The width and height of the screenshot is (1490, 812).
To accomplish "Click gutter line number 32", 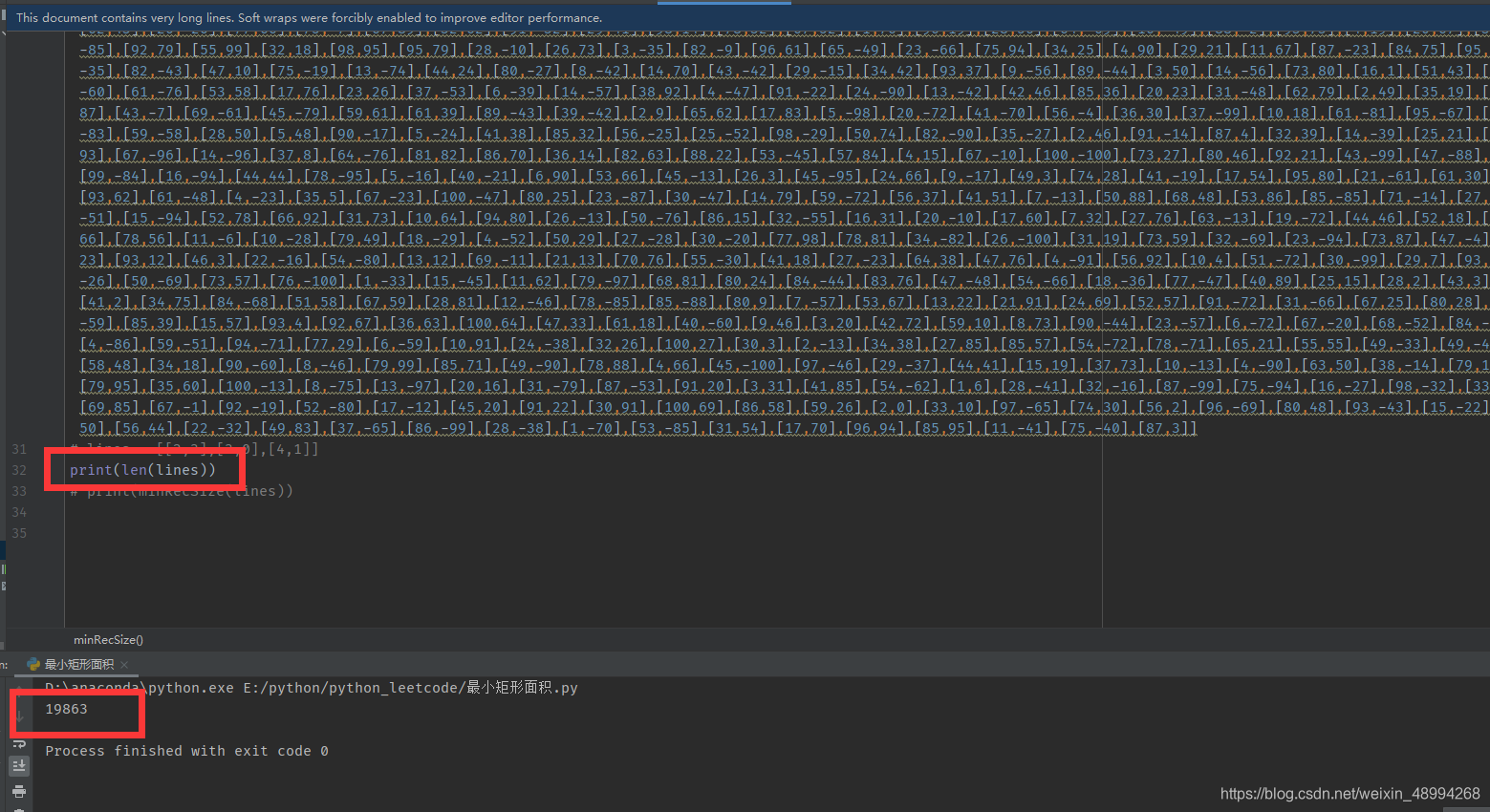I will 19,470.
